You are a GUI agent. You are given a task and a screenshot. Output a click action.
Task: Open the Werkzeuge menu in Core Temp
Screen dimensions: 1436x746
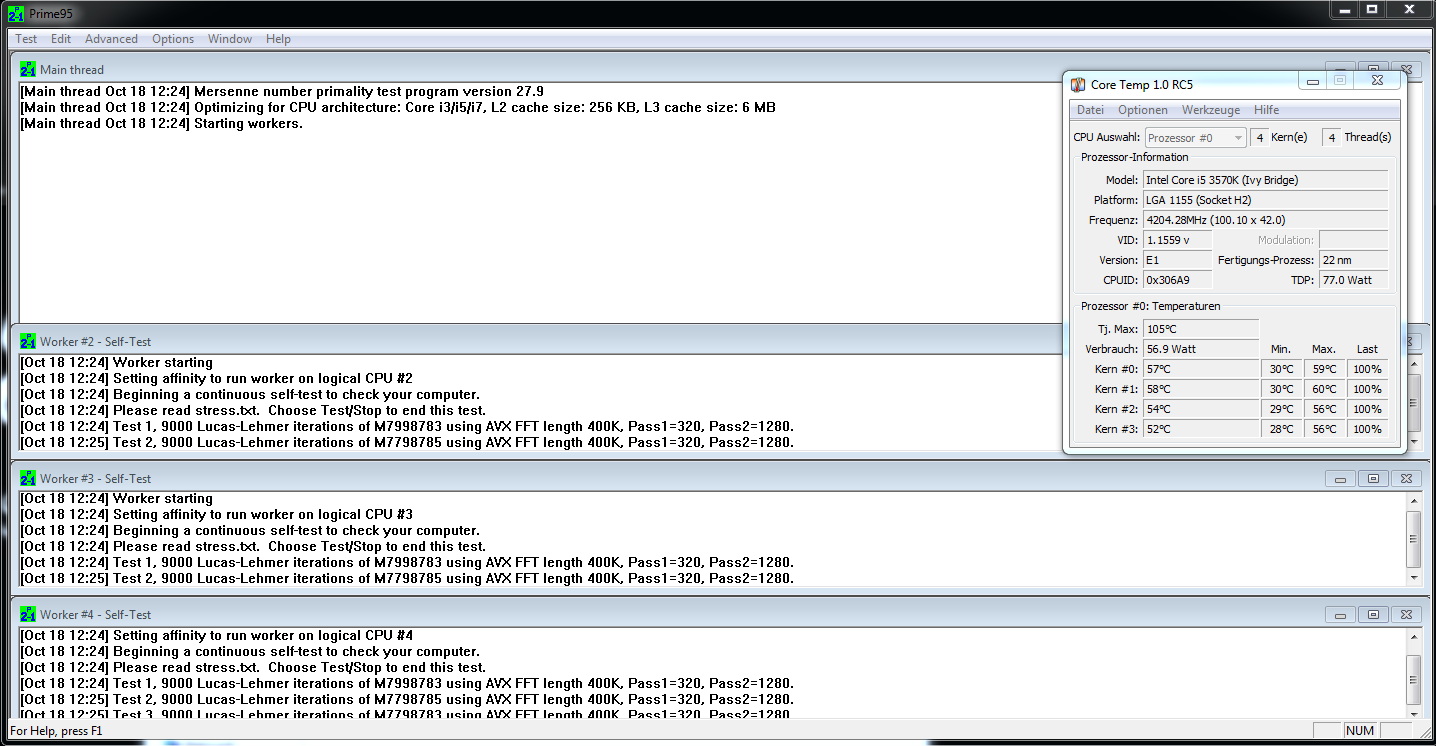pyautogui.click(x=1211, y=110)
